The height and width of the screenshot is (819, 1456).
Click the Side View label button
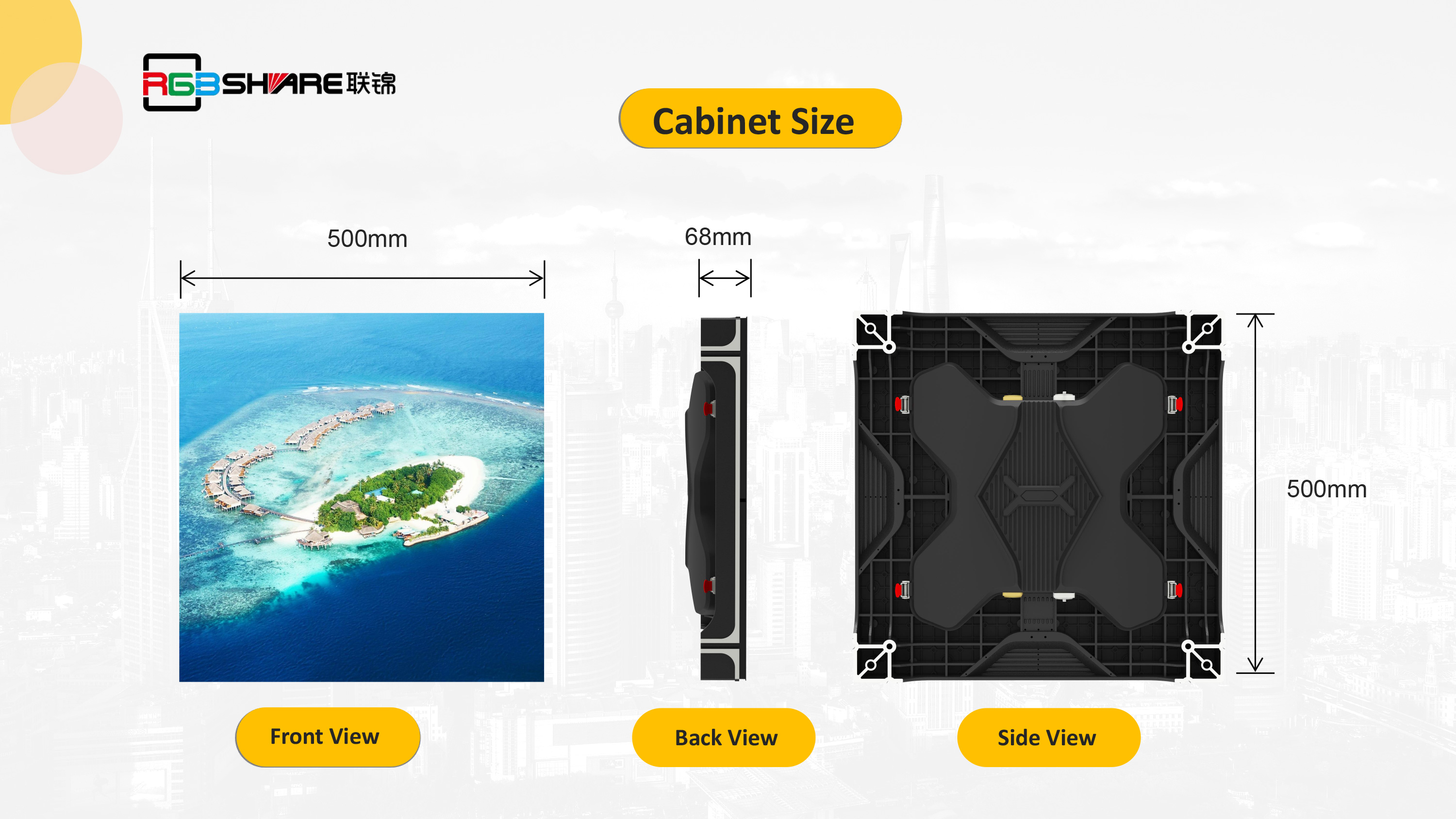click(x=1048, y=737)
